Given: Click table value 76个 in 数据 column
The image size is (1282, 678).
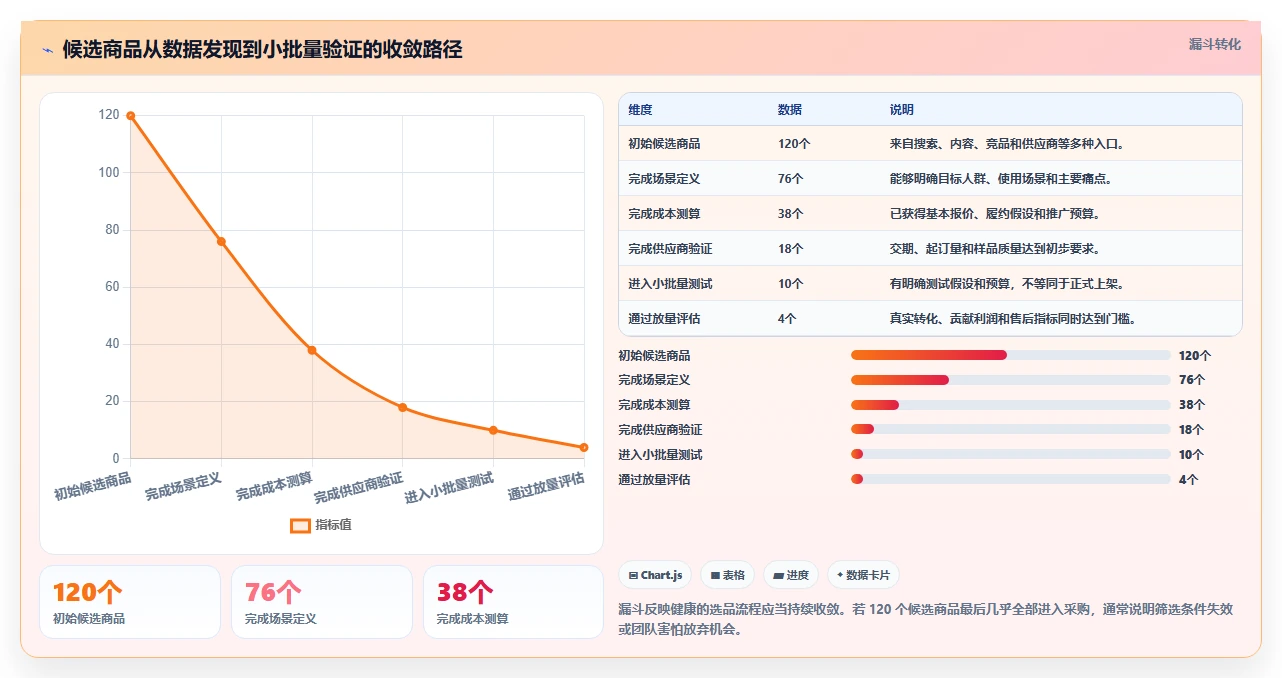Looking at the screenshot, I should [791, 179].
